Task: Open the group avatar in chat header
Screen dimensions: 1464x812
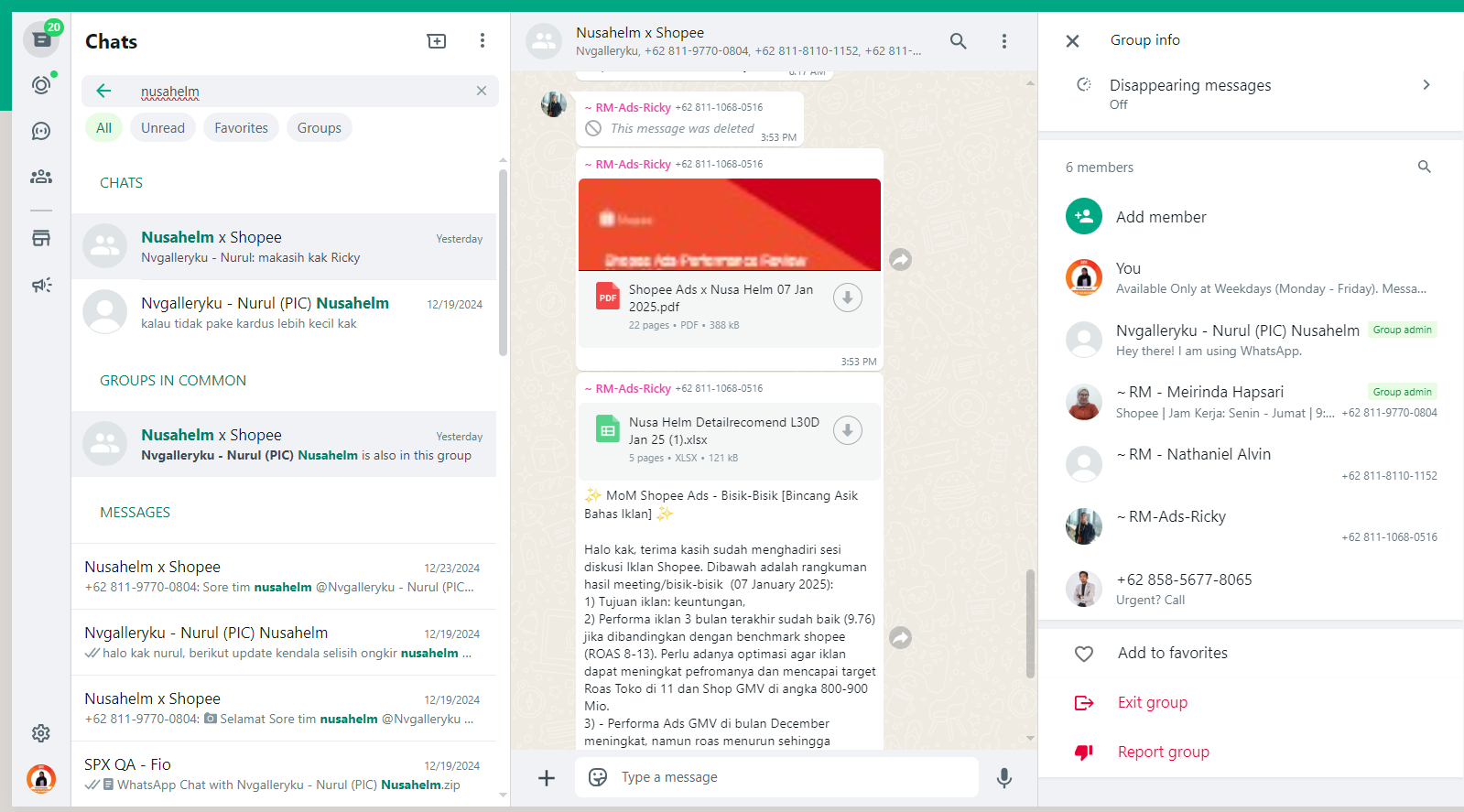Action: pyautogui.click(x=544, y=41)
